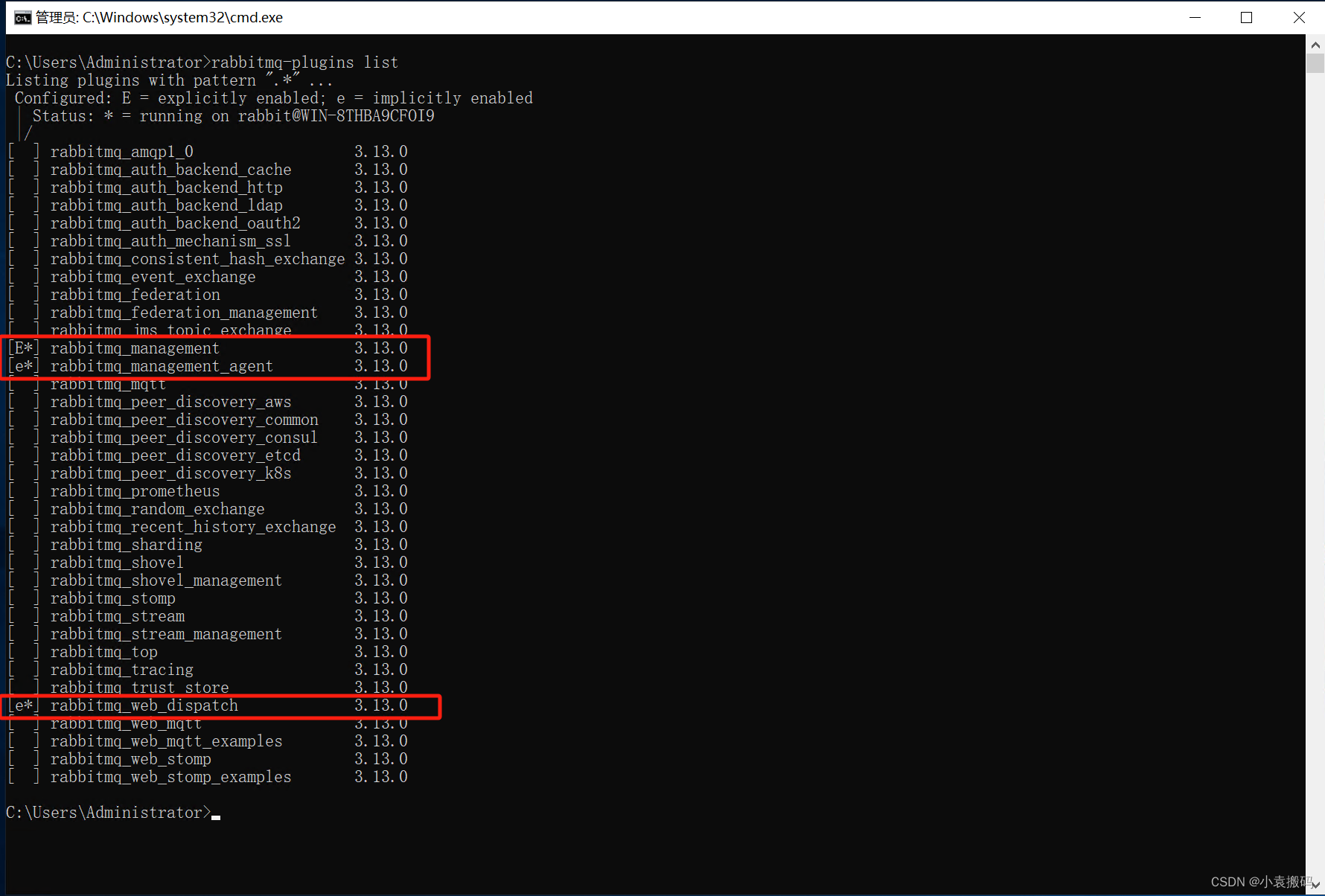
Task: Click the rabbitmq_amqp1_0 row
Action: [x=208, y=152]
